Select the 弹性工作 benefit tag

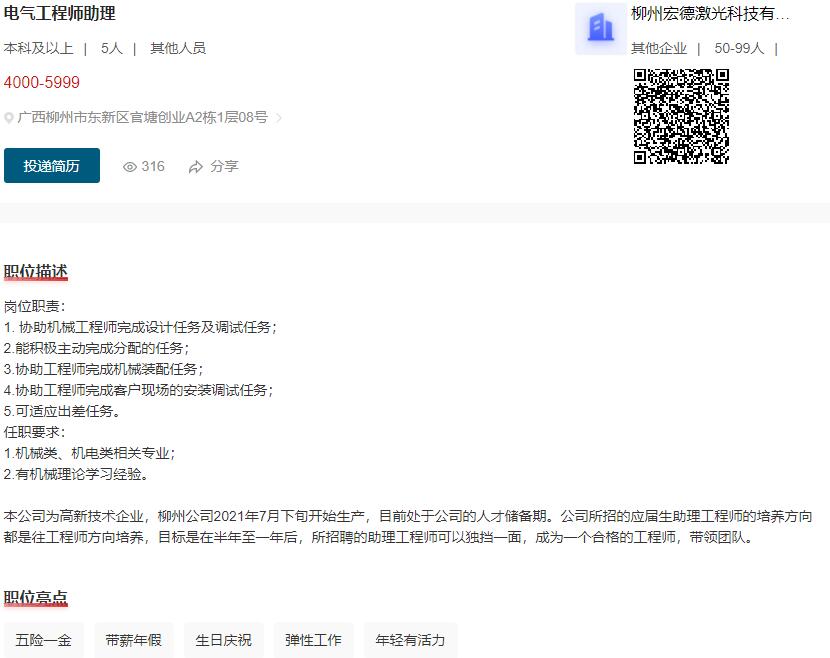tap(313, 640)
